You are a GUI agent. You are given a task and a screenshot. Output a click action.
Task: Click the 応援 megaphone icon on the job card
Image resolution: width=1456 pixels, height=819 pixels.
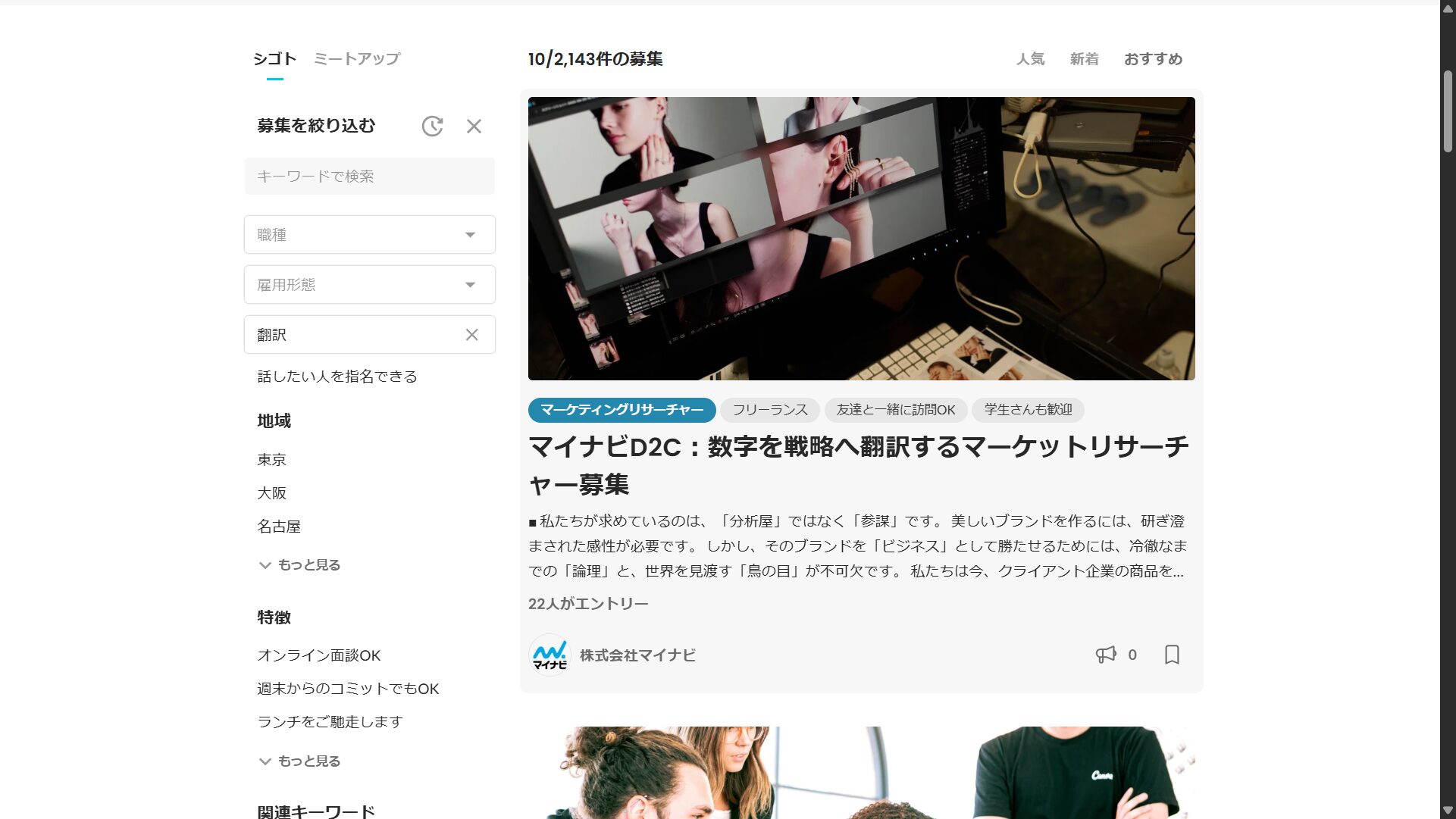tap(1104, 655)
